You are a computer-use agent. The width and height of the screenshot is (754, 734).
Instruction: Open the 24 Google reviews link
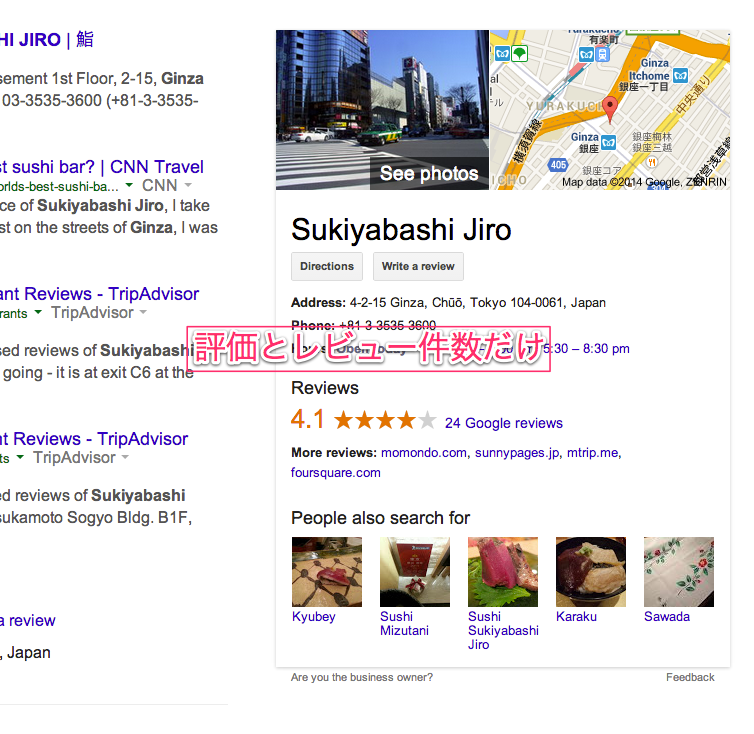pyautogui.click(x=503, y=423)
